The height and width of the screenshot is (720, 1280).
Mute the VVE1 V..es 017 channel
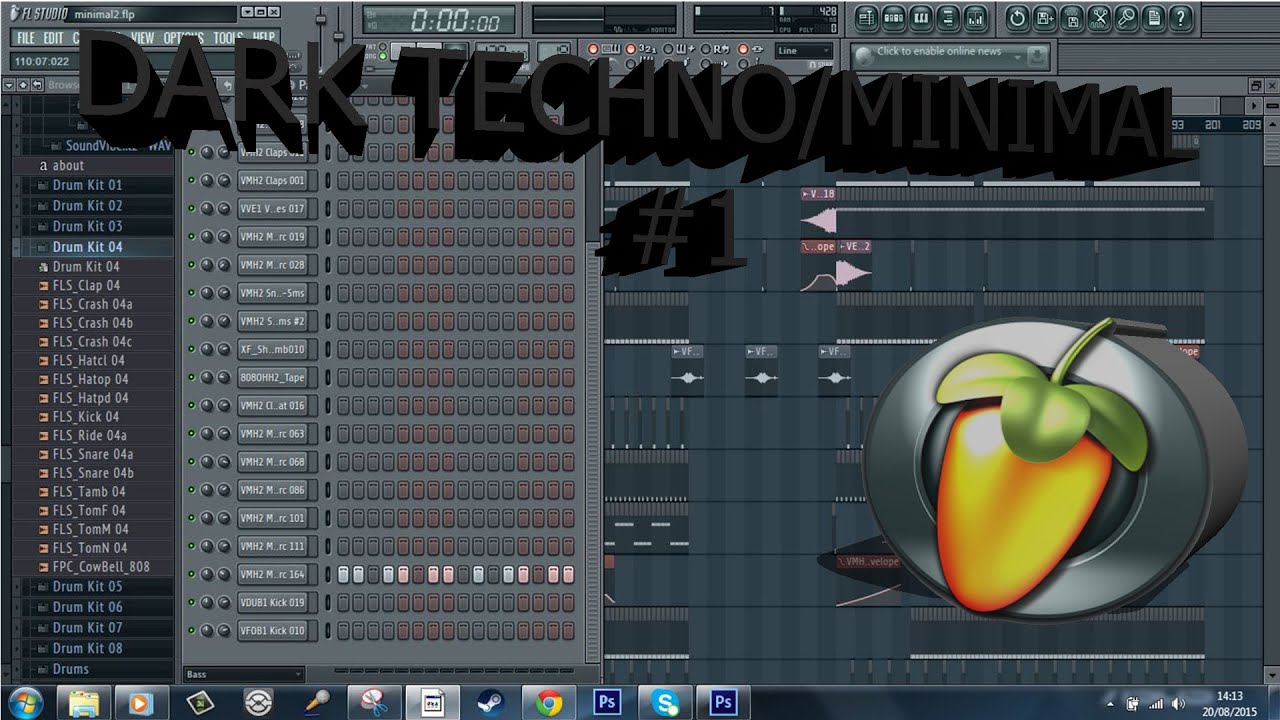(x=191, y=209)
